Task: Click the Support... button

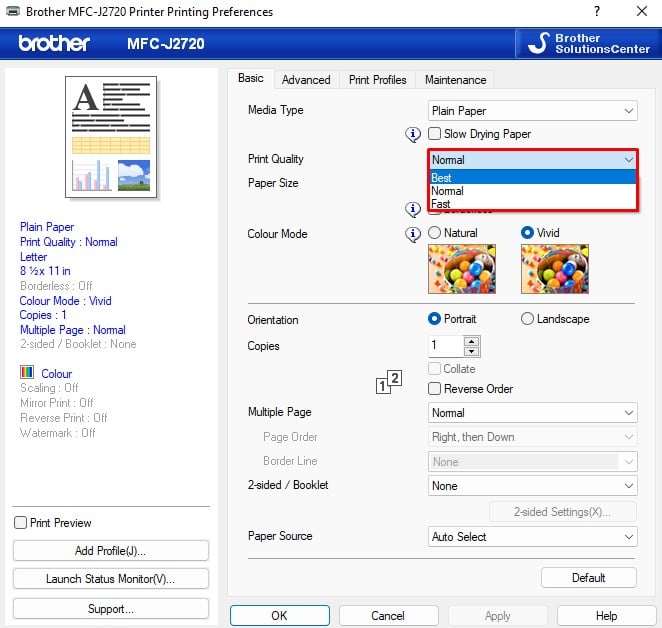Action: [x=111, y=609]
